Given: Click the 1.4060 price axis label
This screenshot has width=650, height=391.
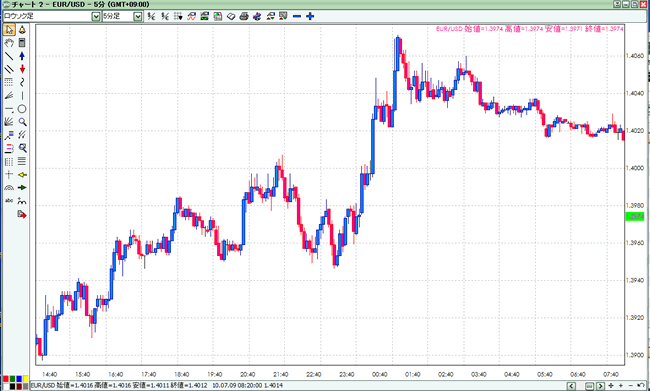Looking at the screenshot, I should (635, 56).
